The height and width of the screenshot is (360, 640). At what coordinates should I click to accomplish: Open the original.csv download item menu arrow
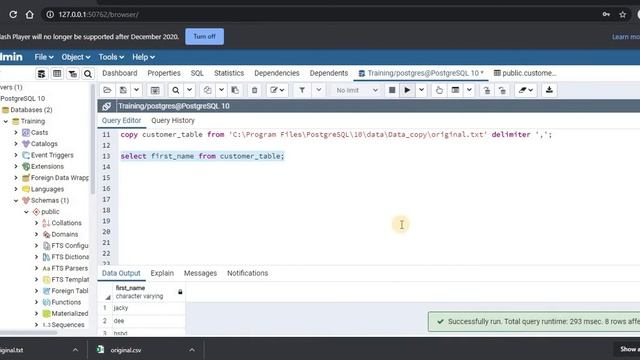192,350
